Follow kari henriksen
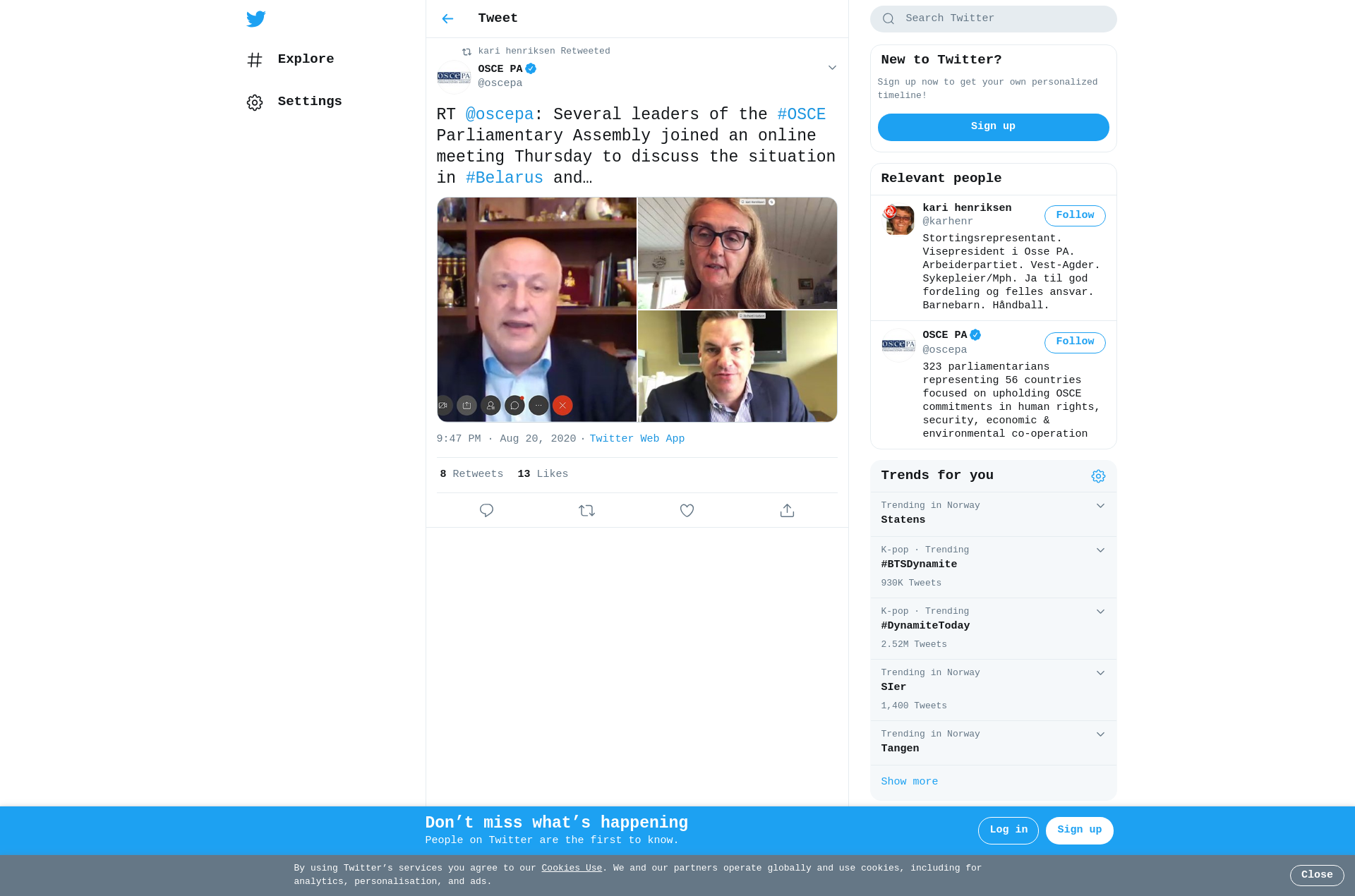 [1075, 216]
